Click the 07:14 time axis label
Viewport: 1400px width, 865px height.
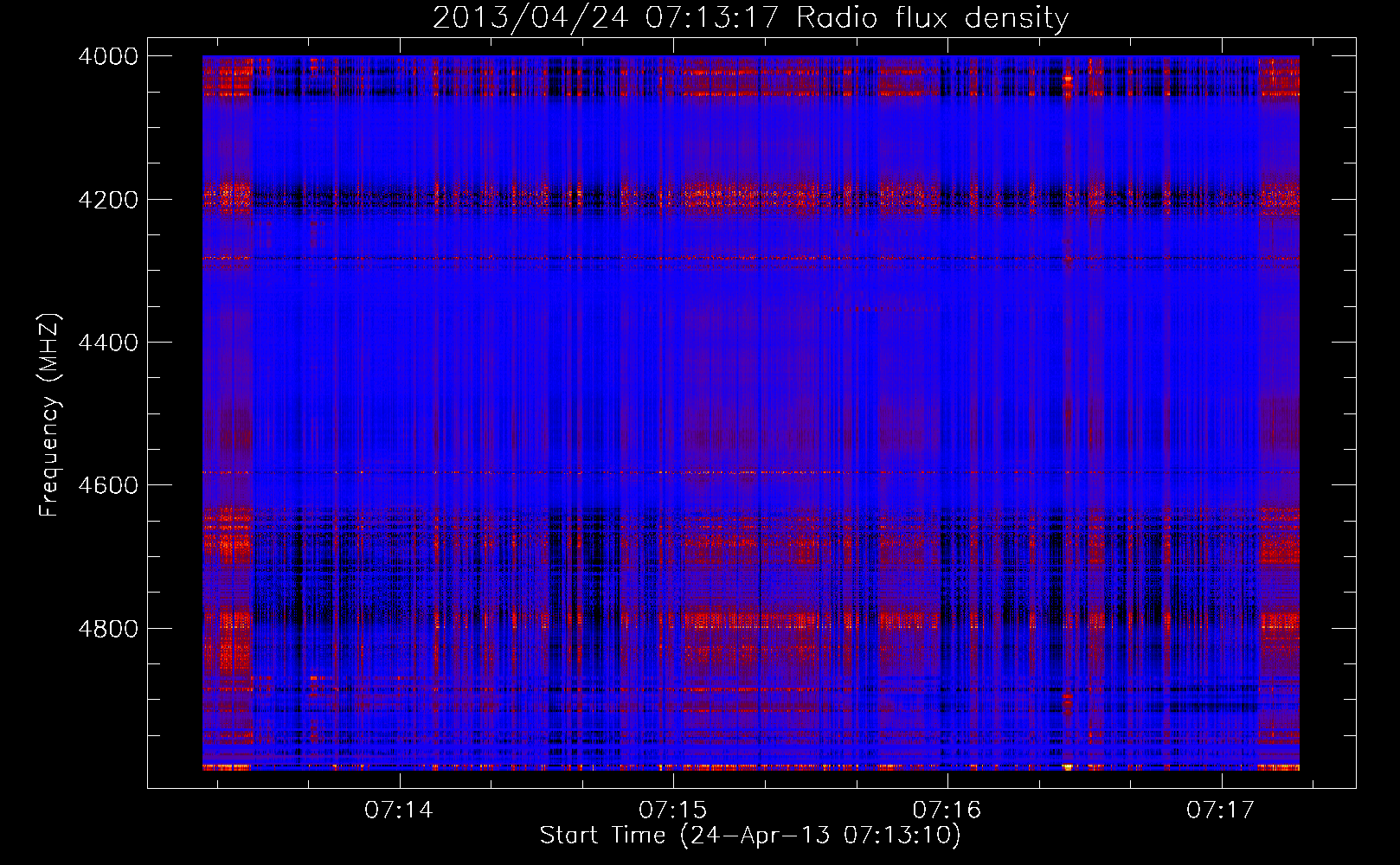tap(398, 810)
